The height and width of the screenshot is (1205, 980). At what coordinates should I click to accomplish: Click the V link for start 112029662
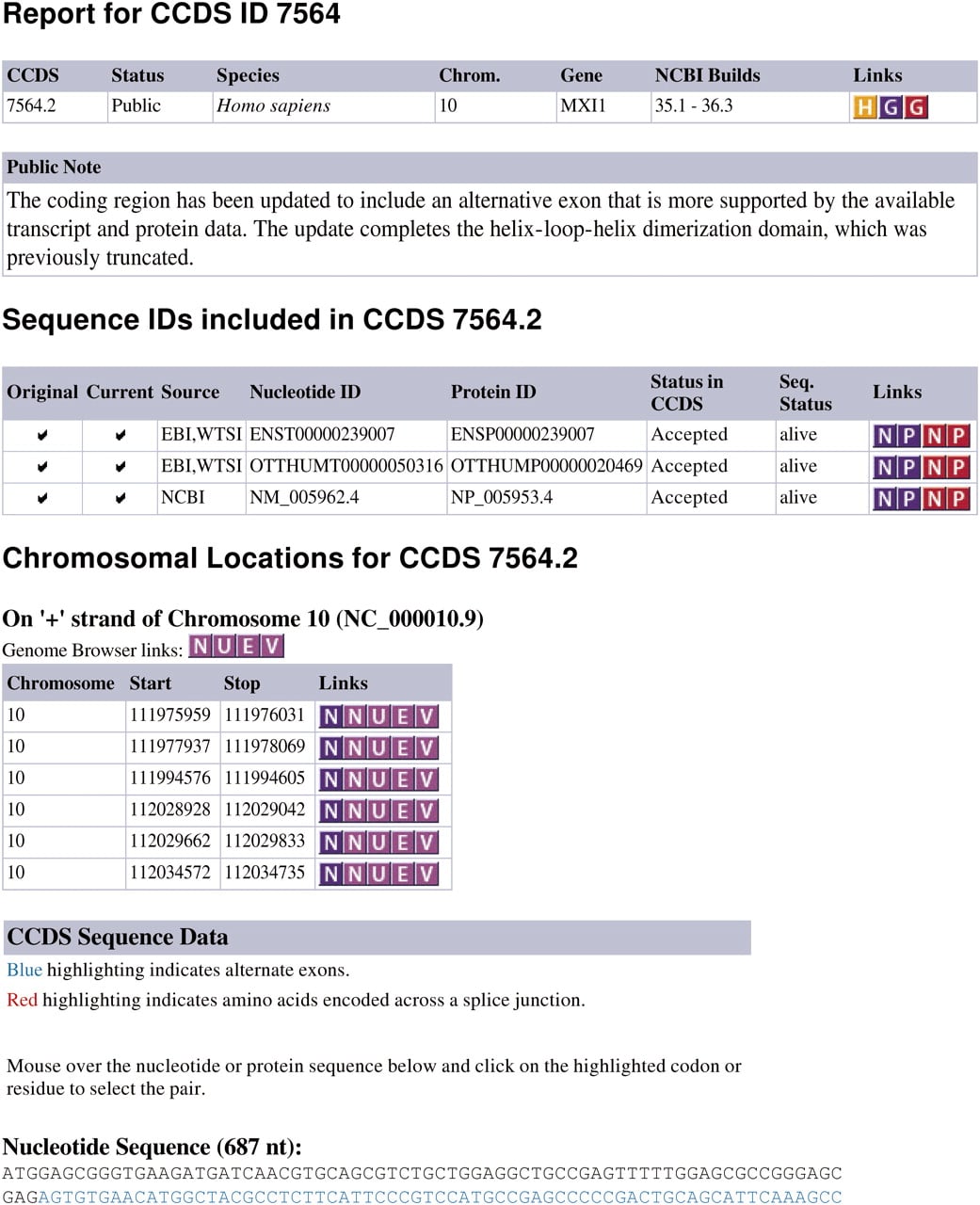click(426, 843)
